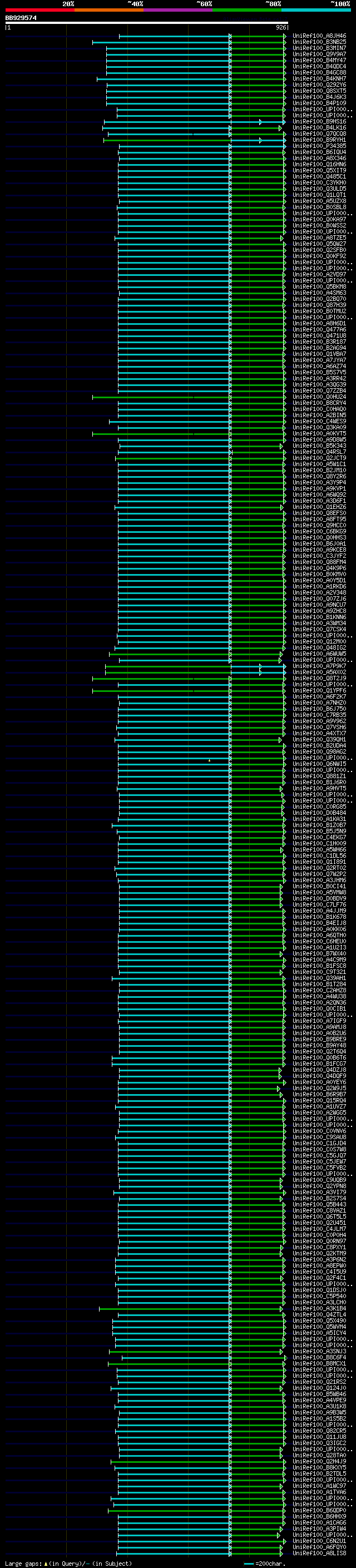This screenshot has height=1568, width=356.
Task: Click the orange ~40% identity legend segment
Action: point(109,10)
